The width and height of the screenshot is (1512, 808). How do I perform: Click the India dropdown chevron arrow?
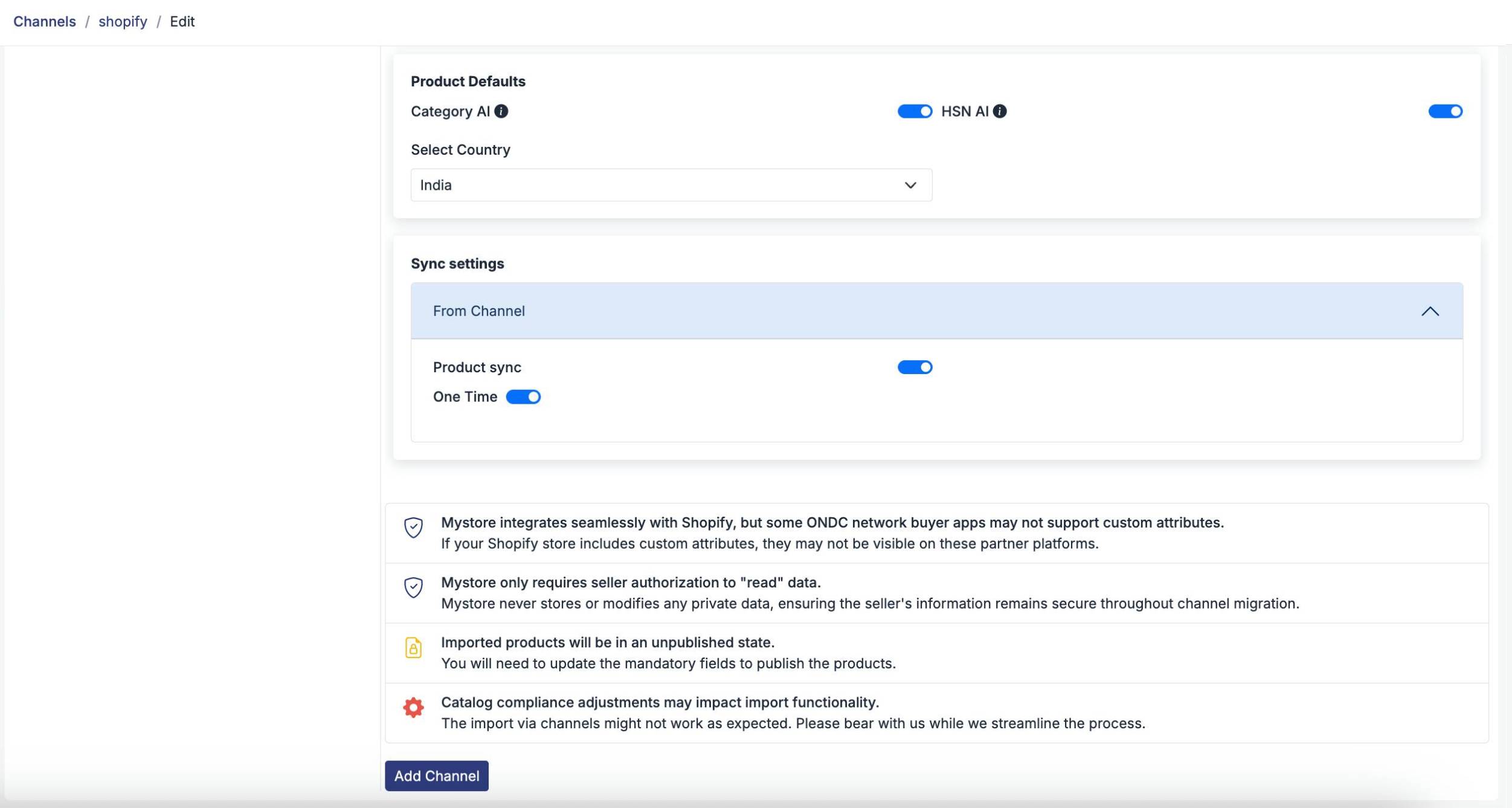pyautogui.click(x=910, y=185)
